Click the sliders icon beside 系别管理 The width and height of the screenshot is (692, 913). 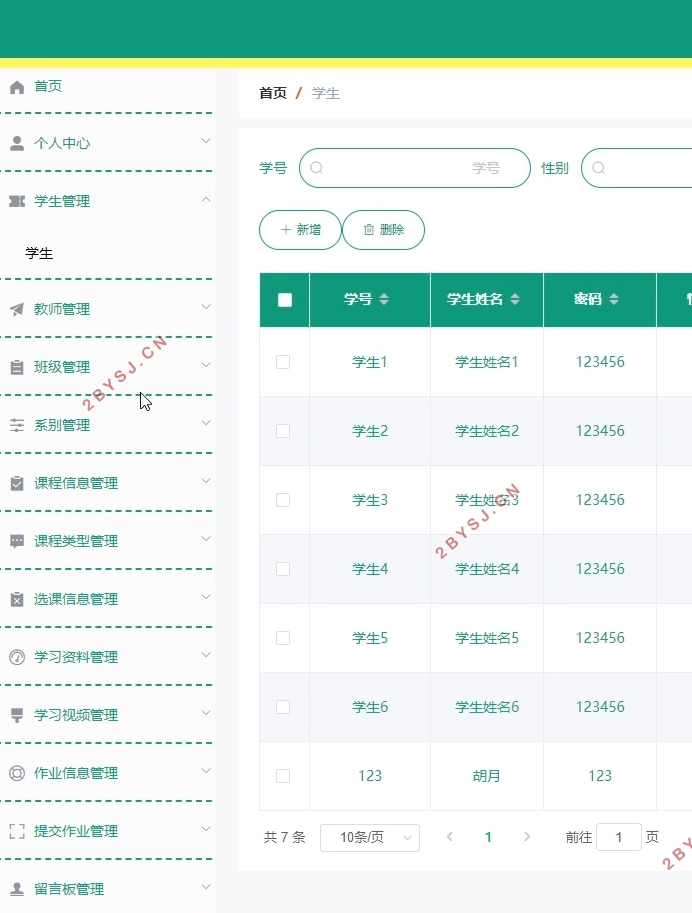tap(17, 425)
